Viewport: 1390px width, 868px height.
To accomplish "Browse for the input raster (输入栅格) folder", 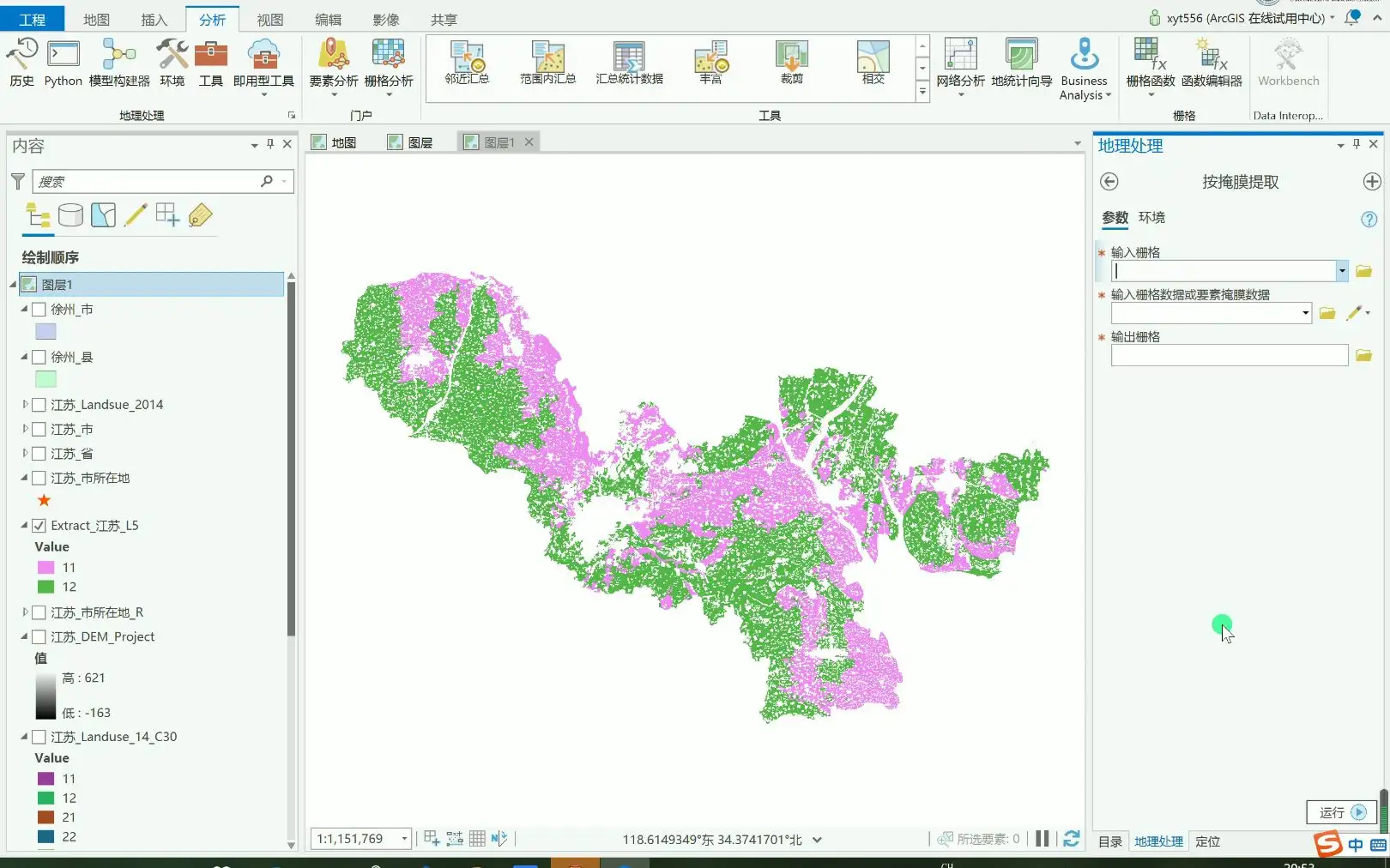I will click(1364, 271).
